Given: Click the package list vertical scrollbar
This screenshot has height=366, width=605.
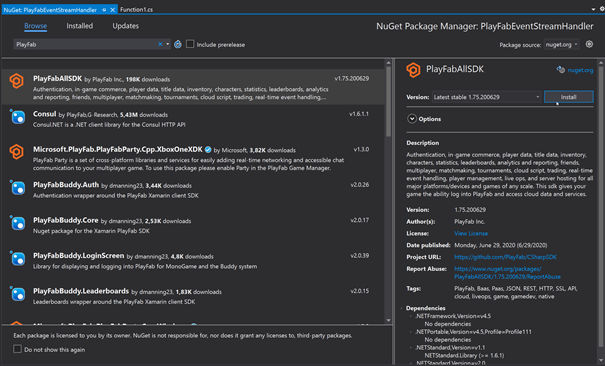Looking at the screenshot, I should pos(389,101).
